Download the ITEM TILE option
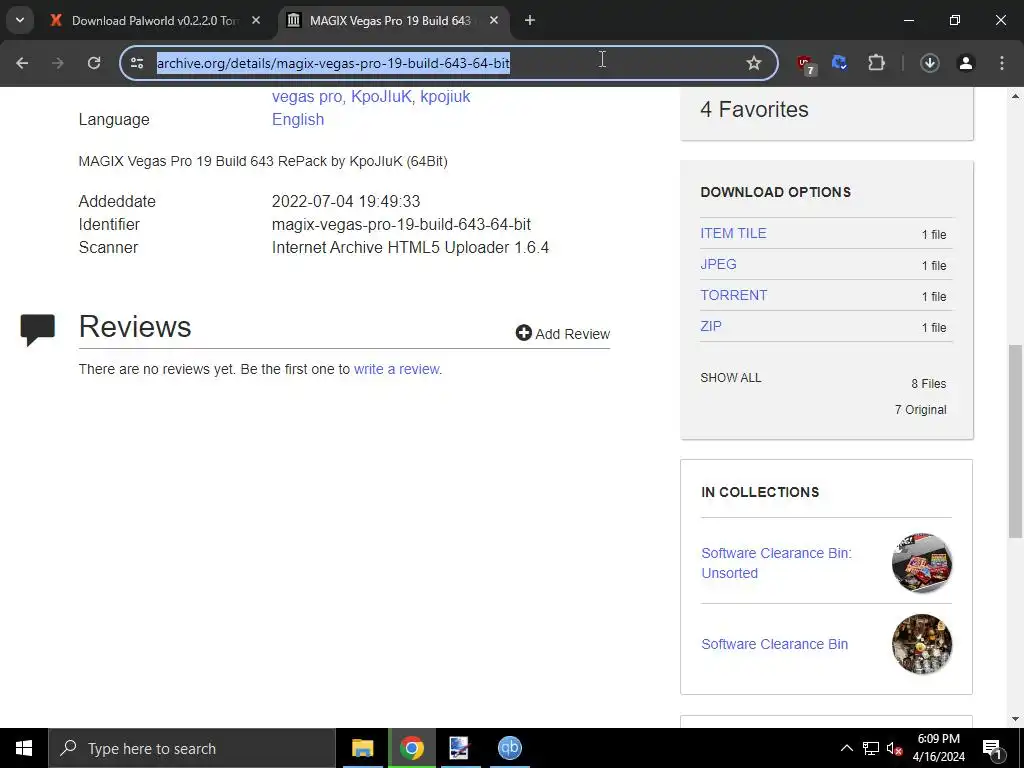The height and width of the screenshot is (768, 1024). point(733,233)
